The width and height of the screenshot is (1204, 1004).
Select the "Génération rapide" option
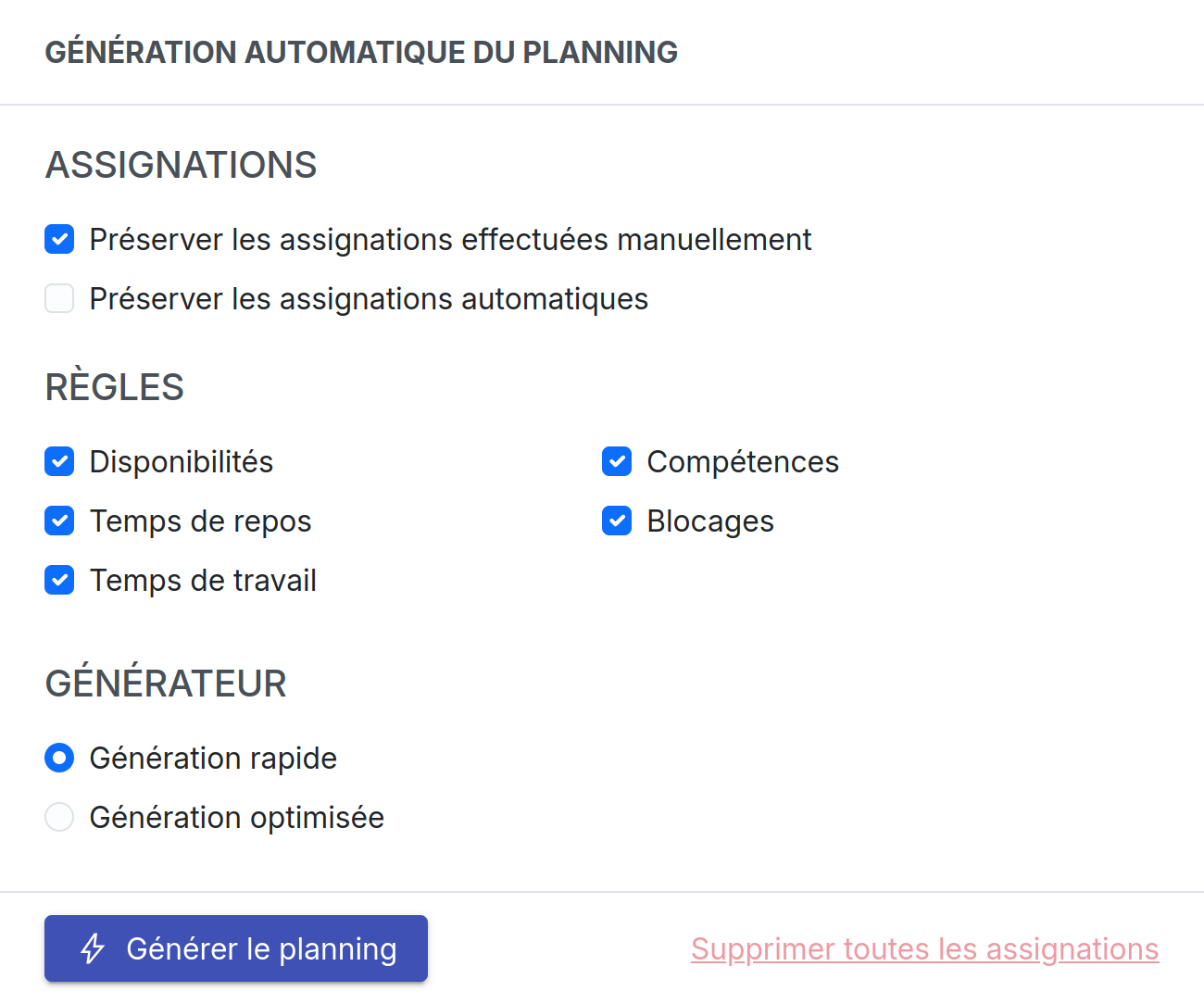tap(59, 758)
